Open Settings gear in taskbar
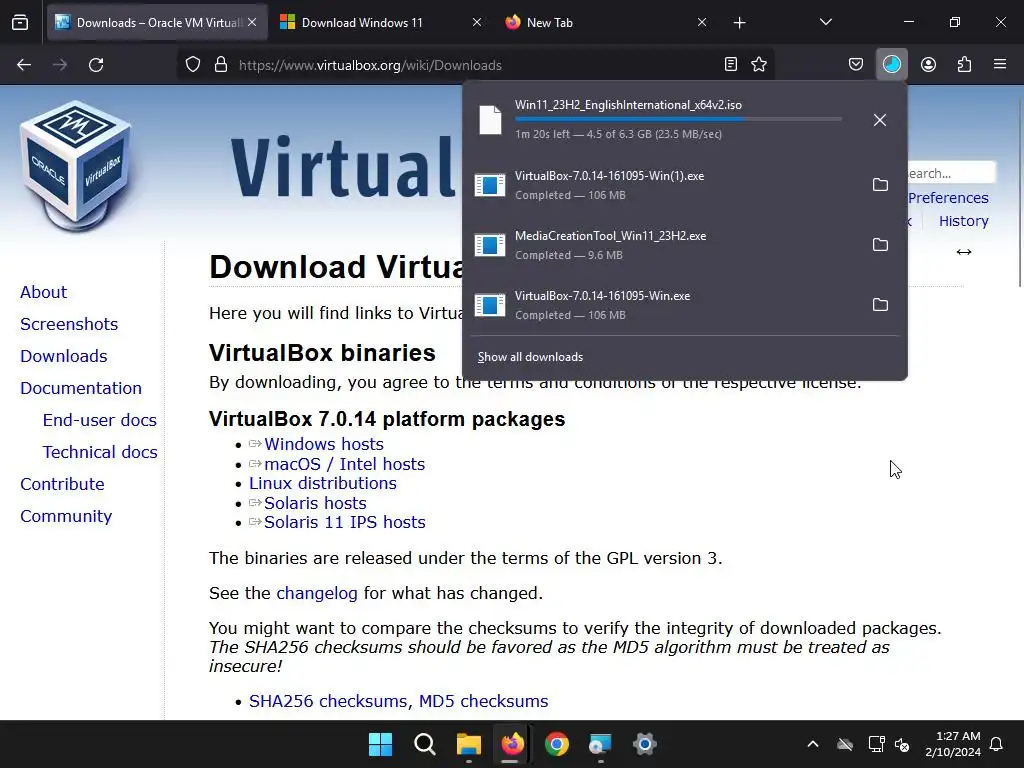 pyautogui.click(x=645, y=744)
